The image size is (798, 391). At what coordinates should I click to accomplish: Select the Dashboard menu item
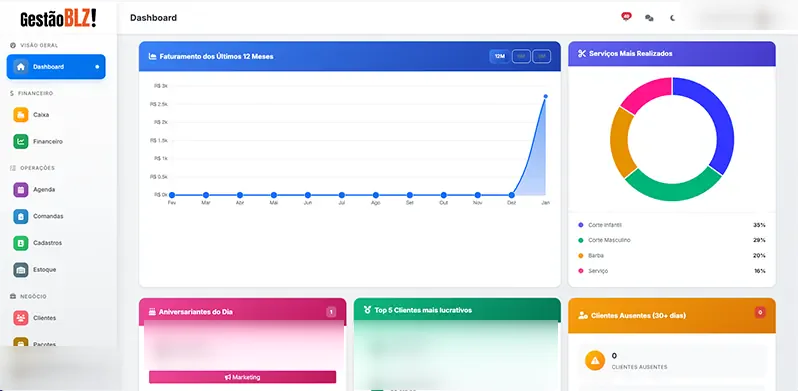pos(56,67)
